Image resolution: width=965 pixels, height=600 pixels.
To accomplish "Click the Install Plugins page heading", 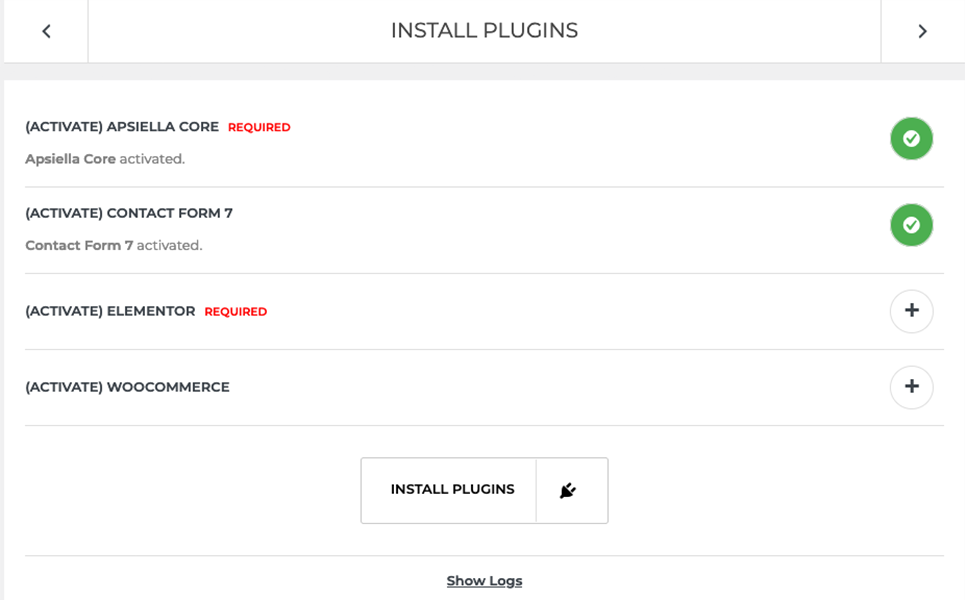I will (484, 30).
